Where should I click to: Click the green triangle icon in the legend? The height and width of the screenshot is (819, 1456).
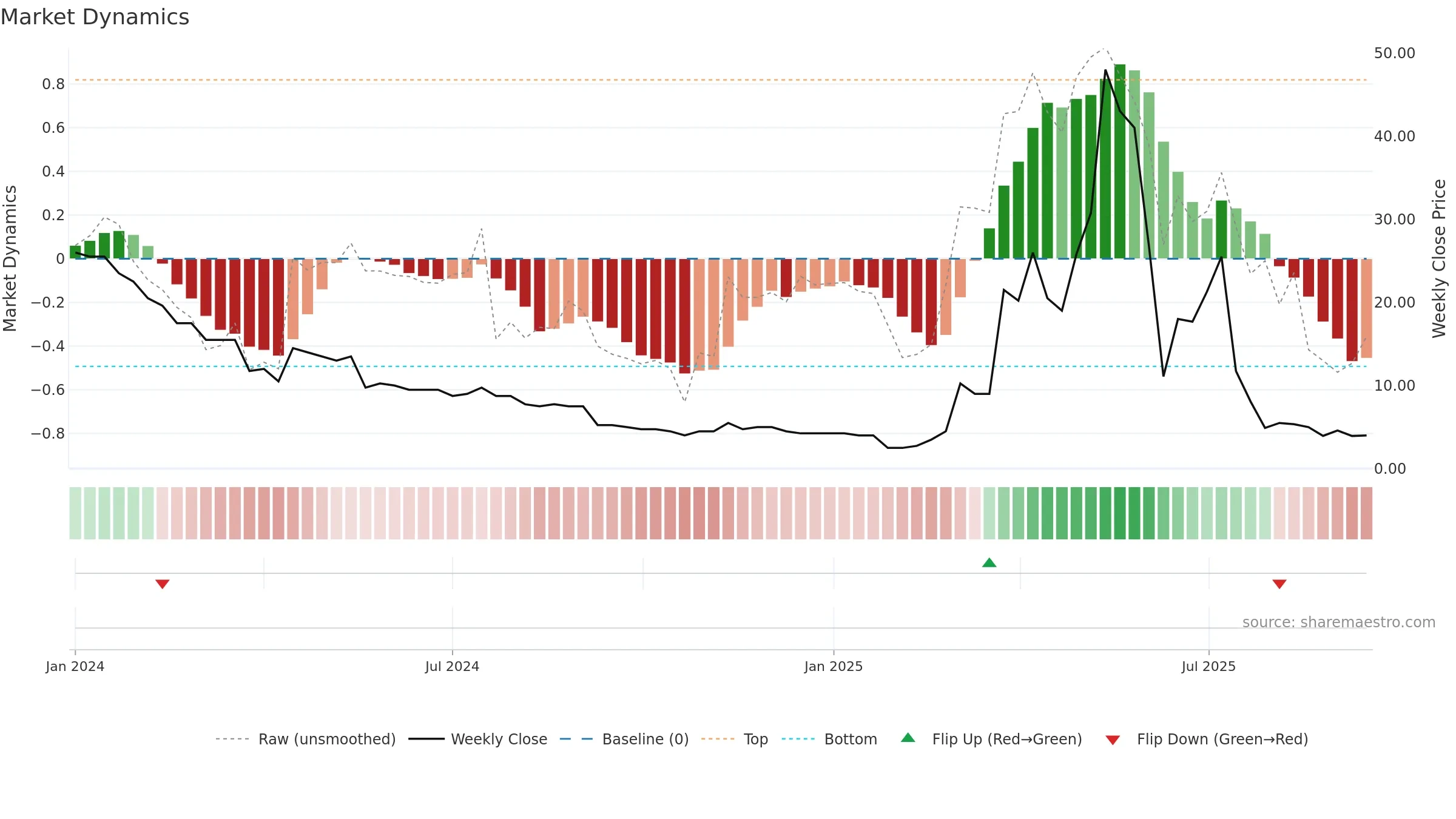tap(908, 738)
